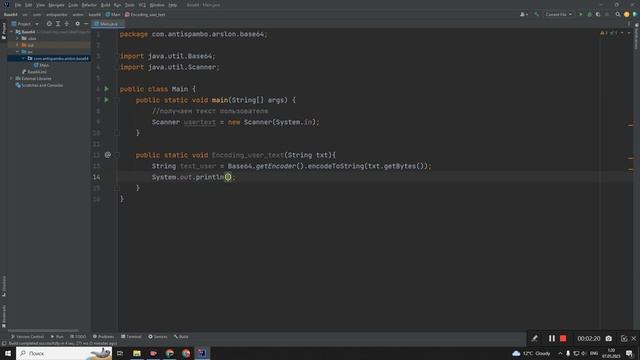Click Main in the navigation breadcrumb
The image size is (640, 360).
113,14
